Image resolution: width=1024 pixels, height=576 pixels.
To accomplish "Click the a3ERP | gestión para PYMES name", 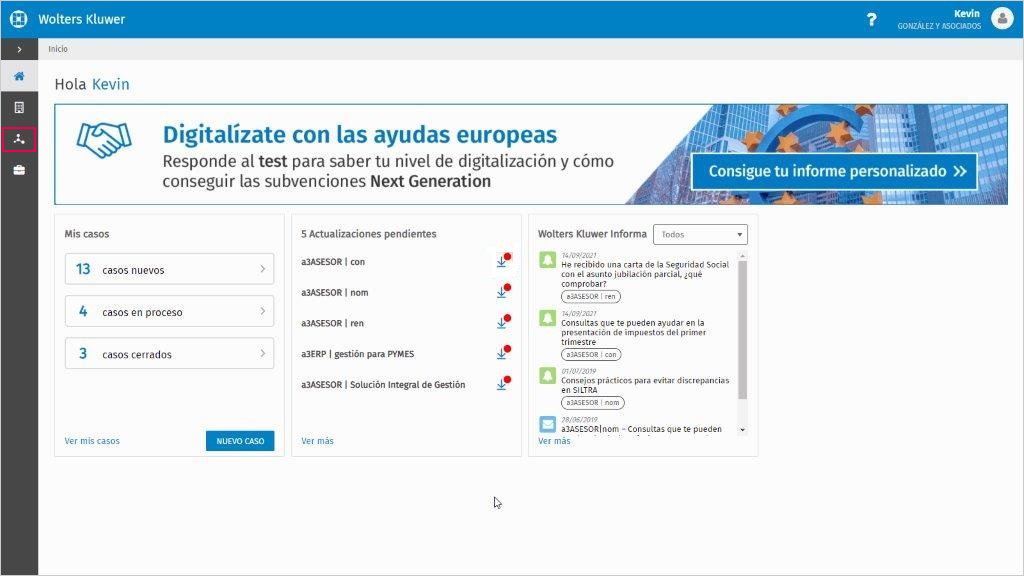I will click(357, 354).
